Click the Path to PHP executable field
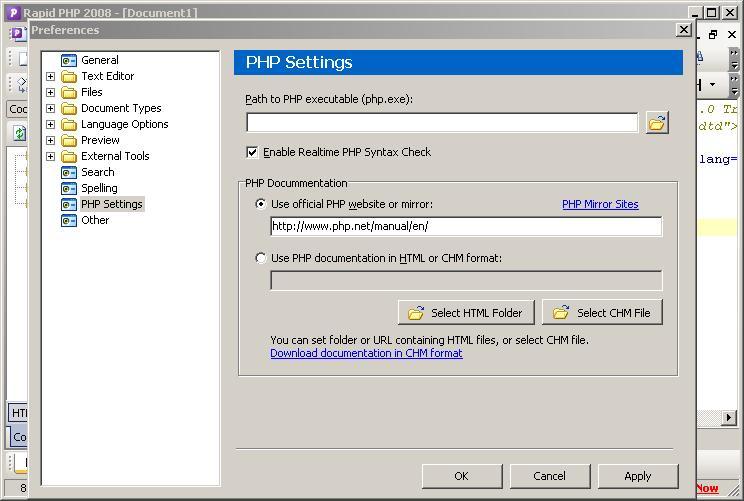 pos(442,123)
